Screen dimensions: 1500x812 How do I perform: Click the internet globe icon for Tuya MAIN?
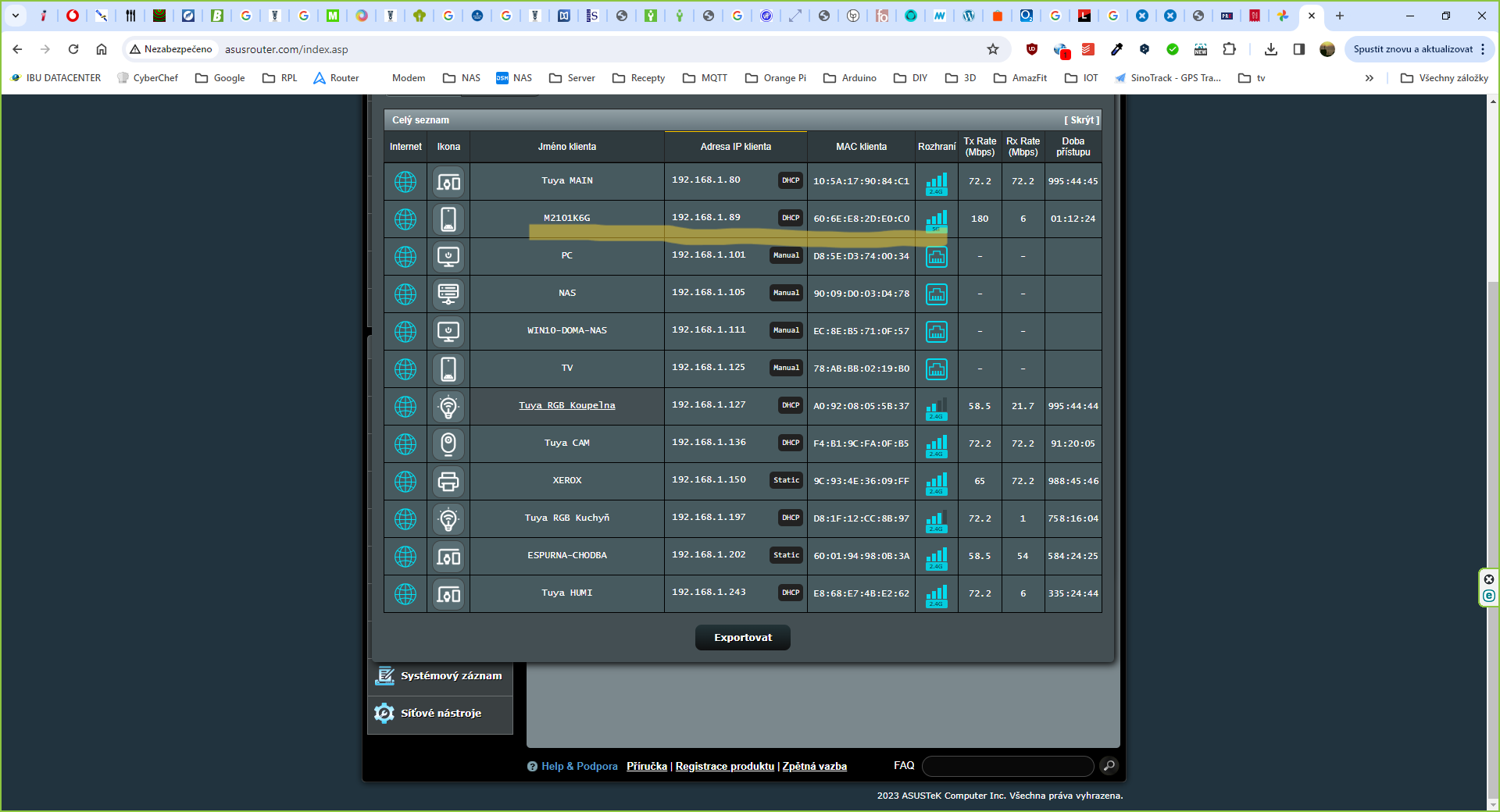click(405, 181)
